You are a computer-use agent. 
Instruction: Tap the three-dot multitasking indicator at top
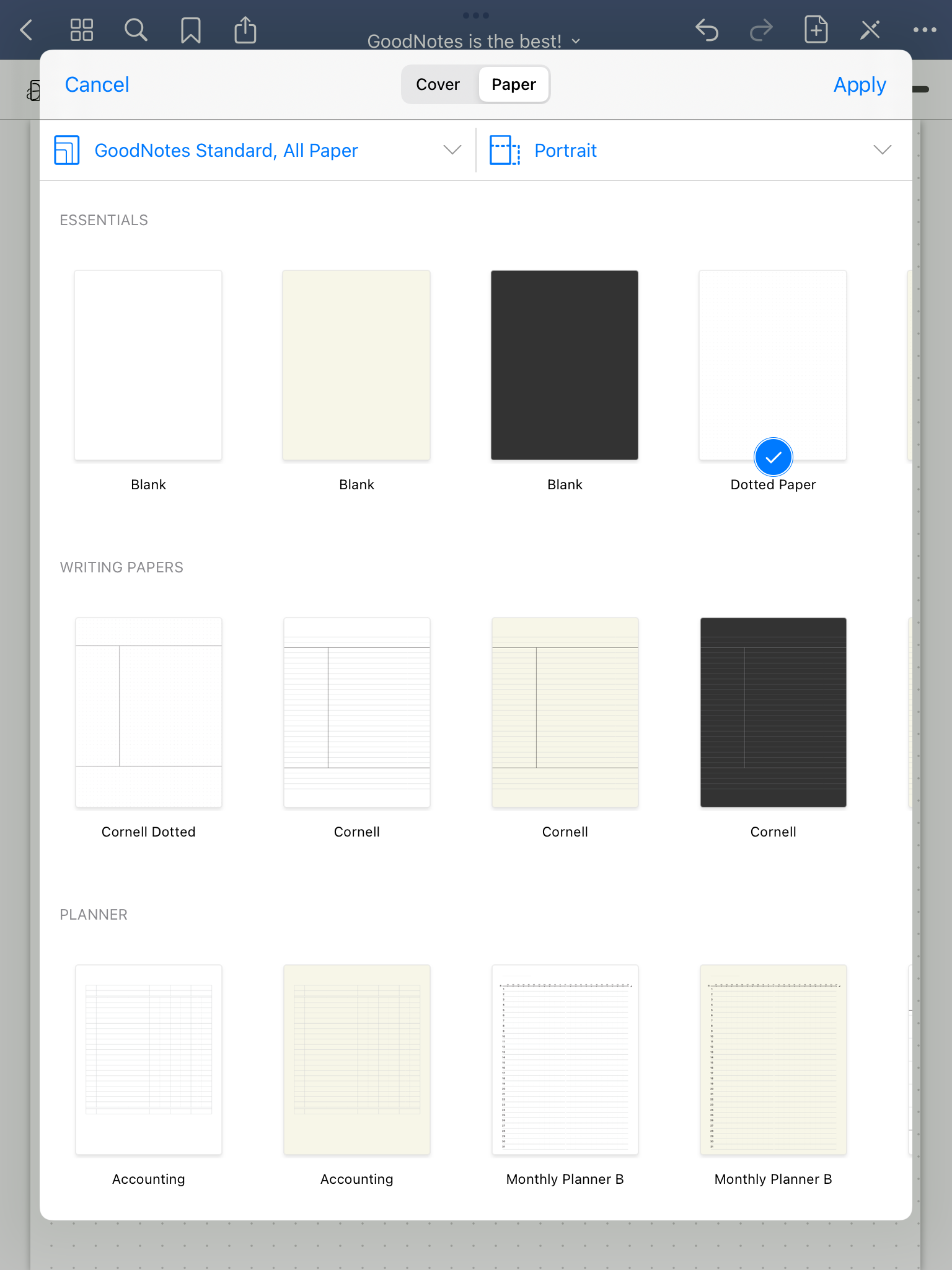pos(476,15)
